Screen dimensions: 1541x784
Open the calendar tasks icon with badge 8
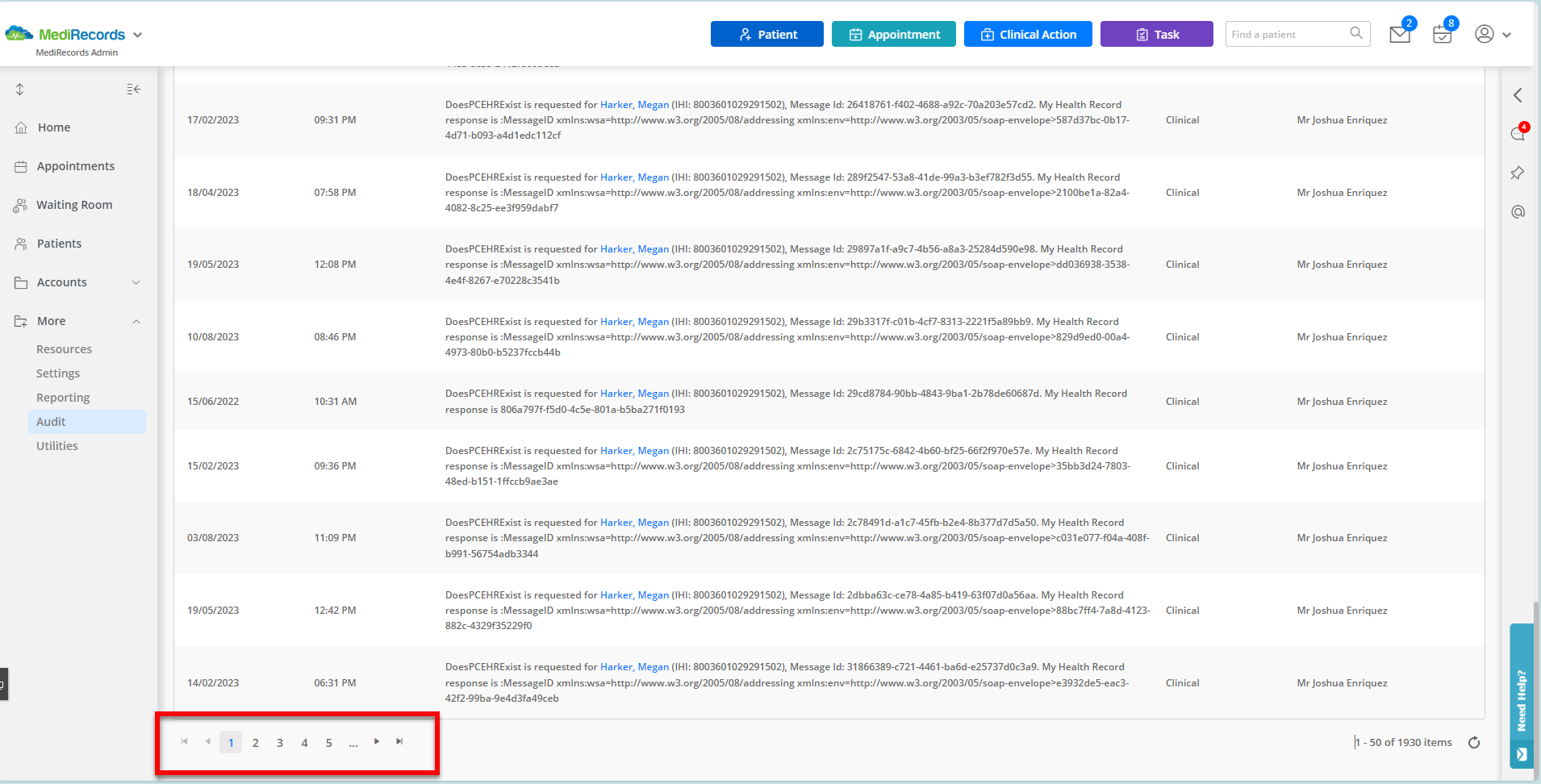coord(1442,35)
